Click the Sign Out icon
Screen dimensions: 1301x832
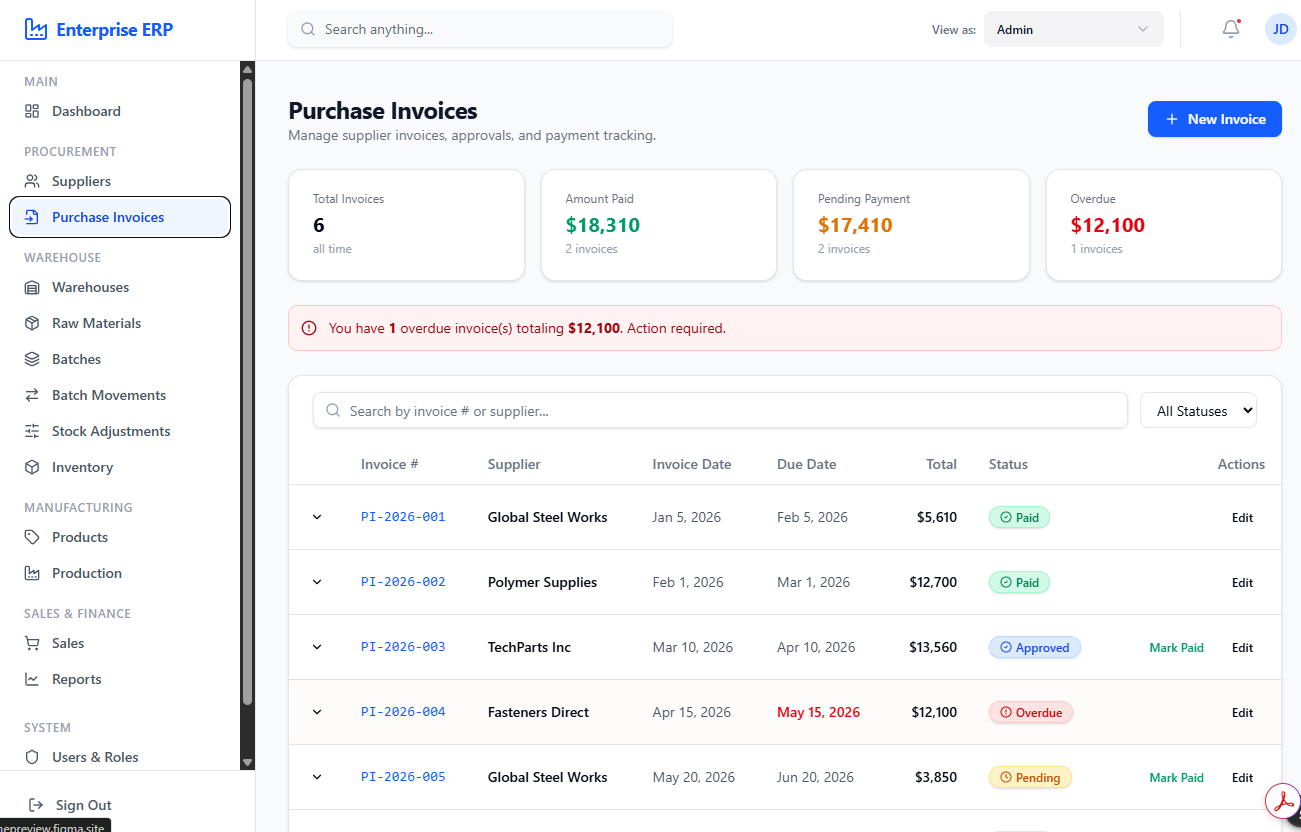pos(36,805)
